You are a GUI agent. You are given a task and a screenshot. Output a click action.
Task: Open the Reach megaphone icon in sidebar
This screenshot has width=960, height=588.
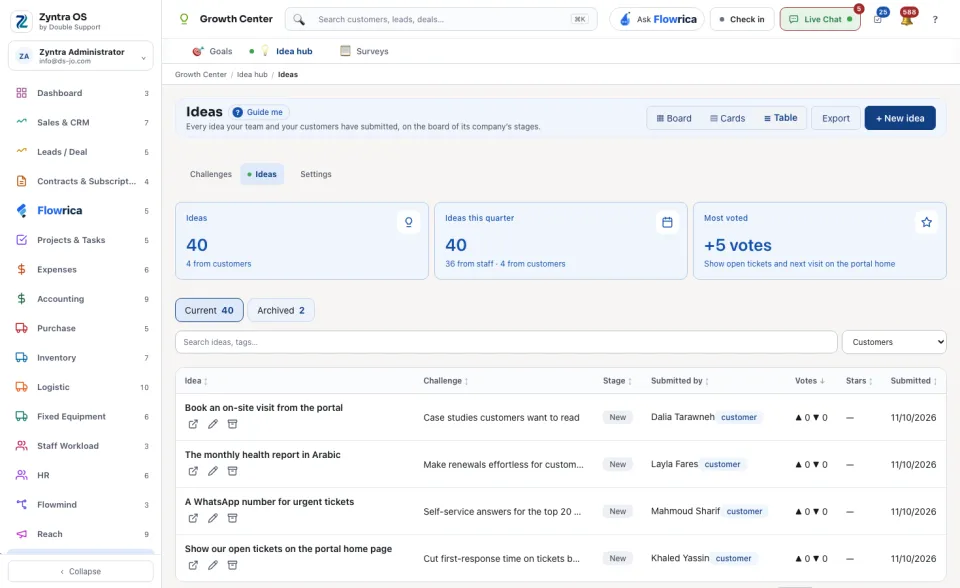[x=21, y=534]
